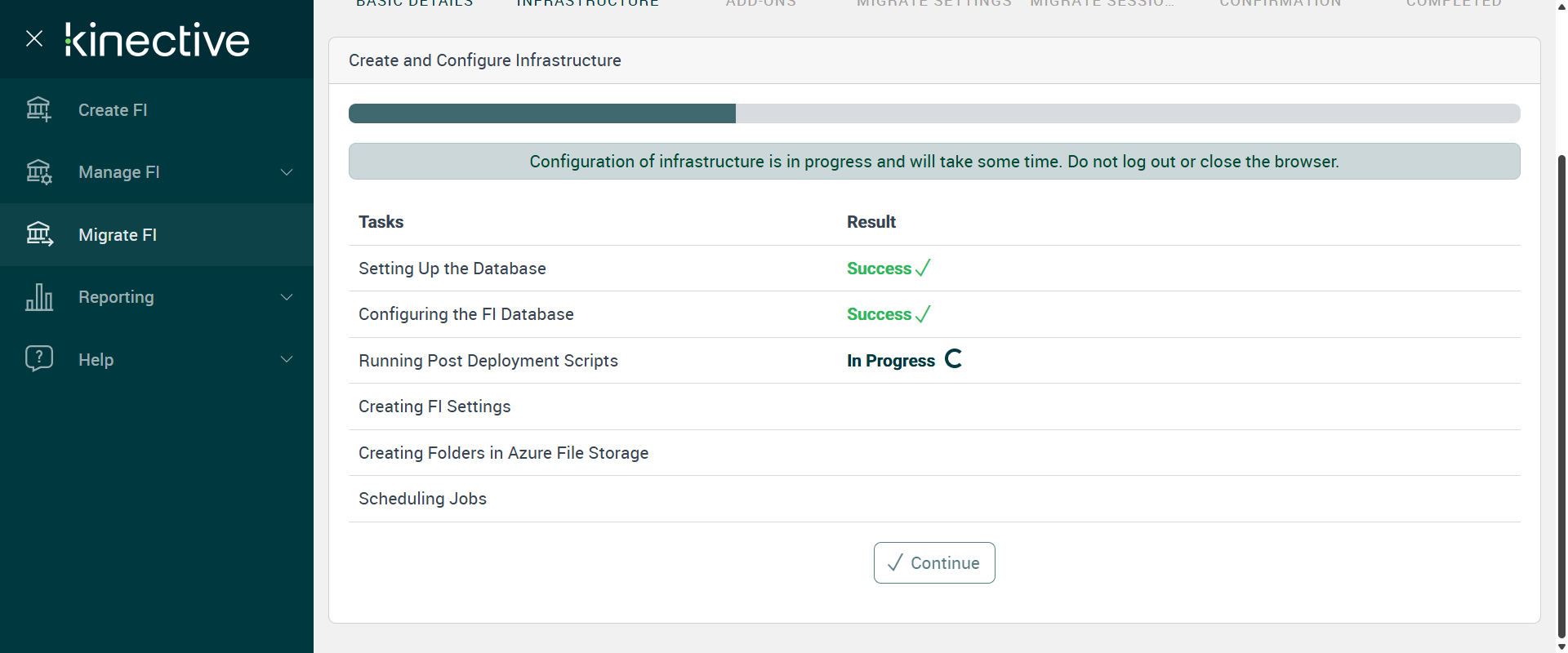The width and height of the screenshot is (1568, 653).
Task: Click the infrastructure progress bar
Action: [933, 113]
